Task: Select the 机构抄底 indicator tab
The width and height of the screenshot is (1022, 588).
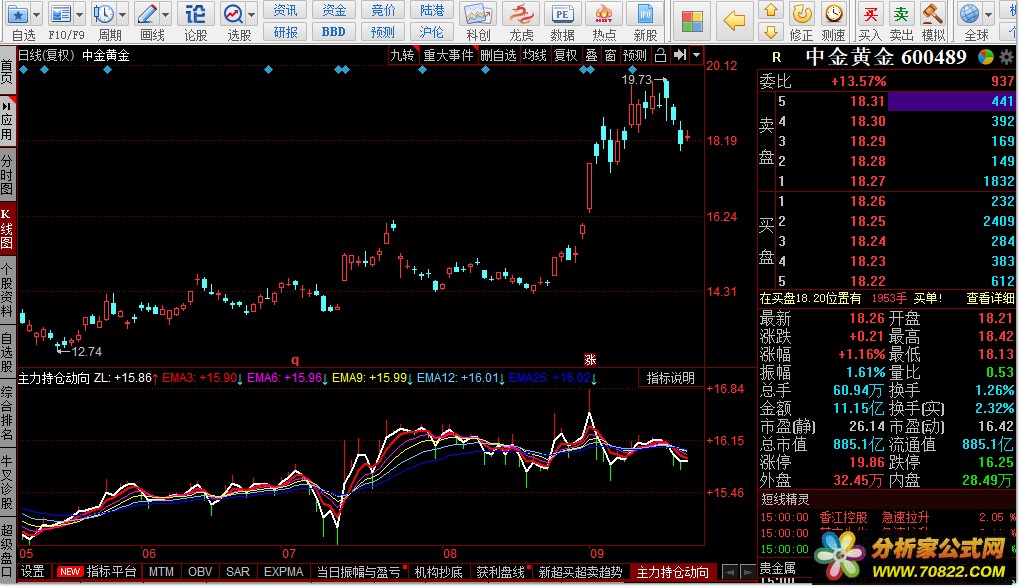Action: [438, 572]
